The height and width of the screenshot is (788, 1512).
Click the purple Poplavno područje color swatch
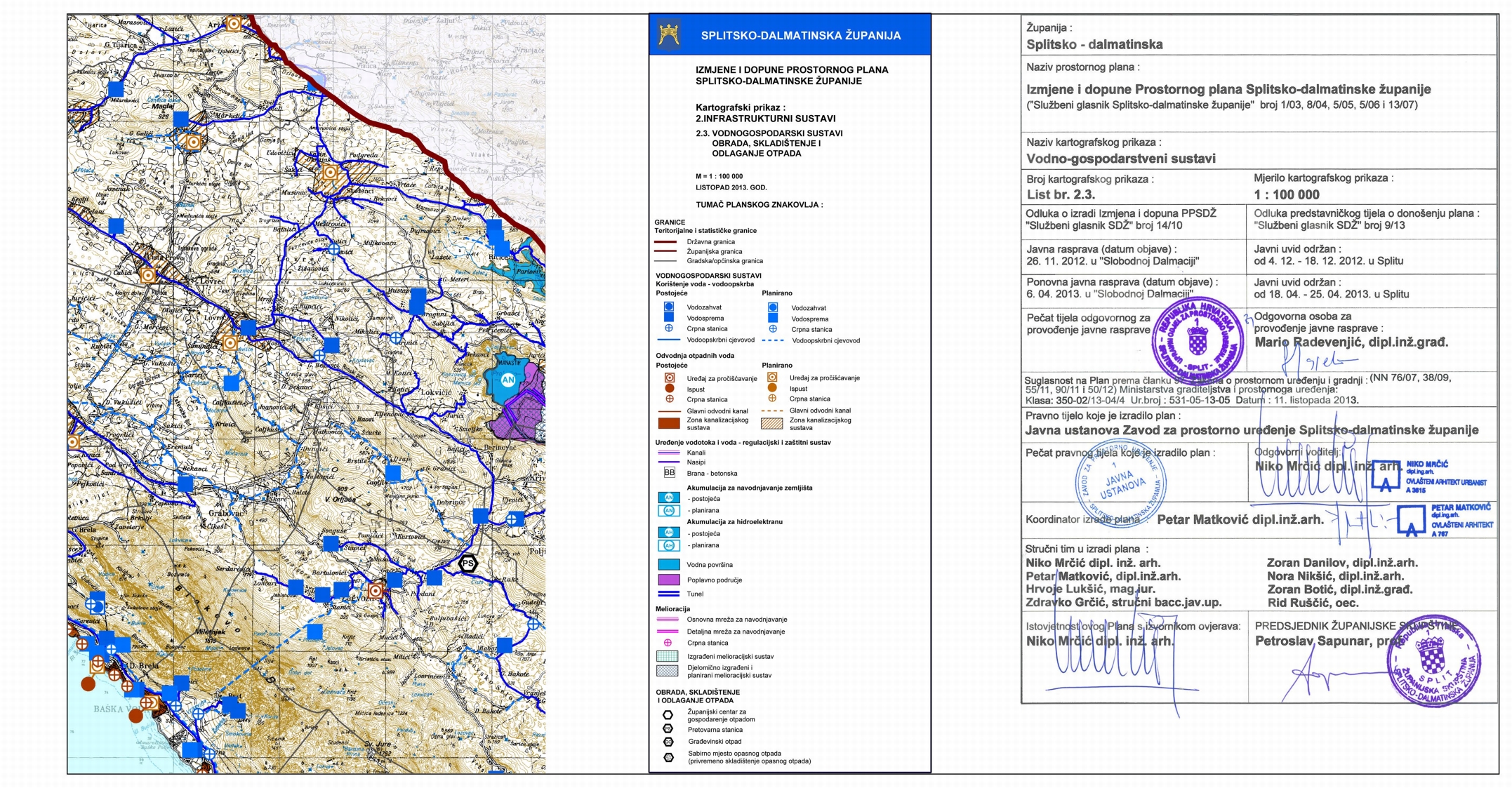pos(668,580)
